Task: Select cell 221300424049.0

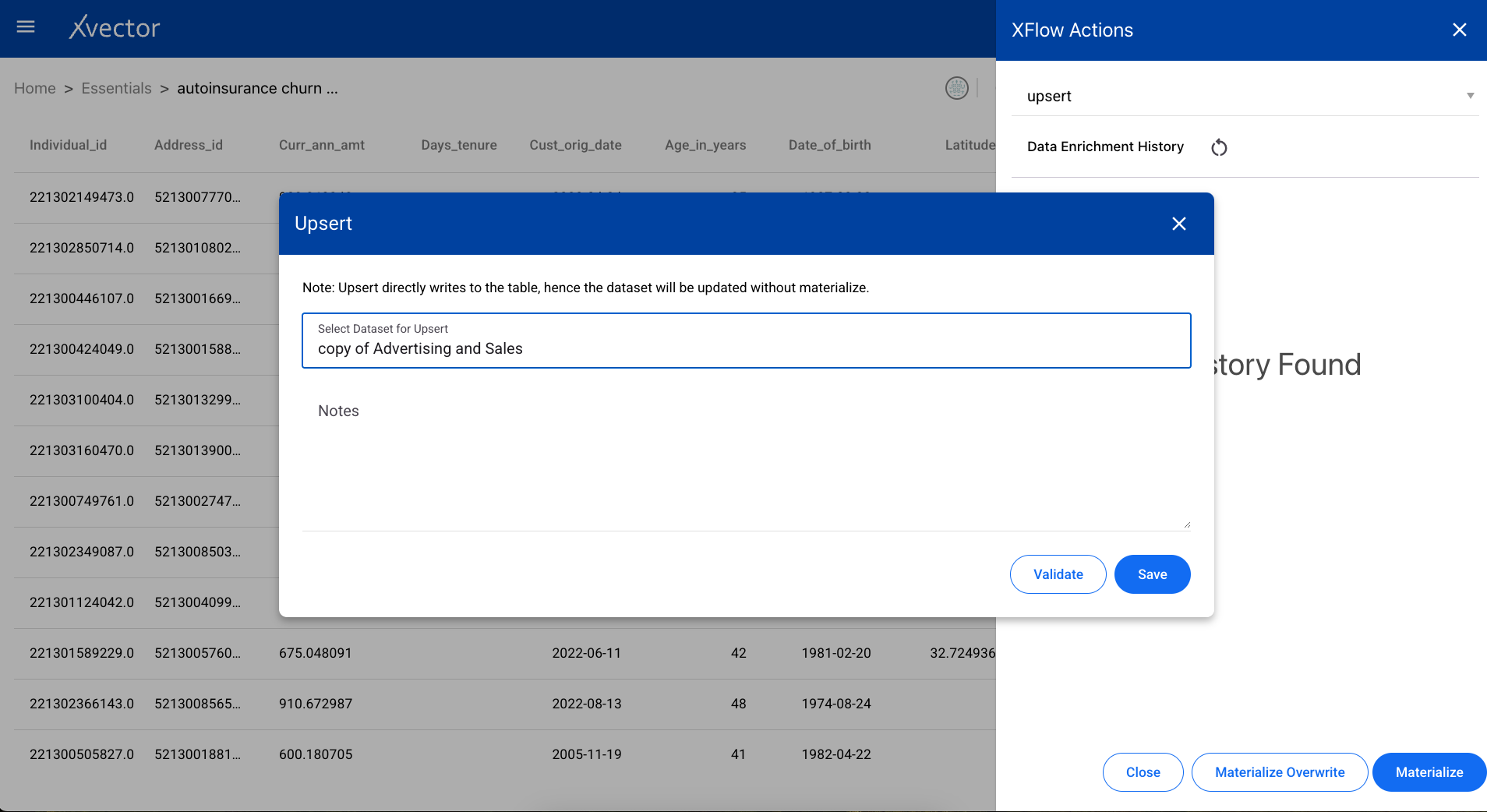Action: (82, 349)
